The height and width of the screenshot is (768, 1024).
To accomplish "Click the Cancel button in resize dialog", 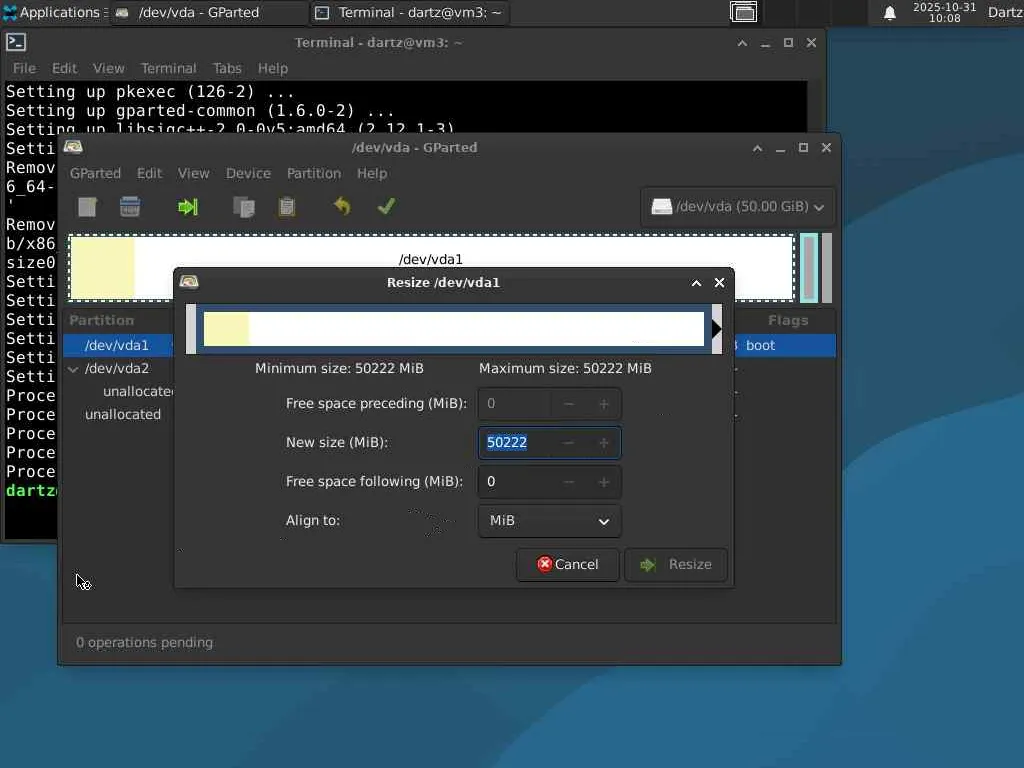I will point(568,564).
